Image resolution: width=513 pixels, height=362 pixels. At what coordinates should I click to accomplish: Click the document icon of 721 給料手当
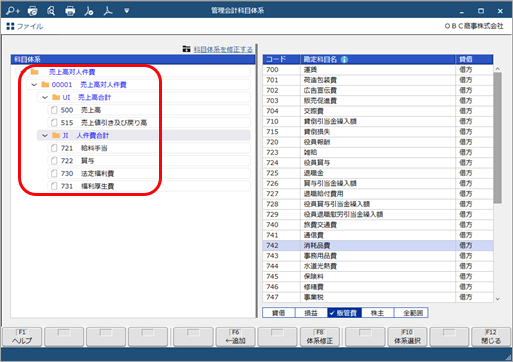[x=54, y=148]
